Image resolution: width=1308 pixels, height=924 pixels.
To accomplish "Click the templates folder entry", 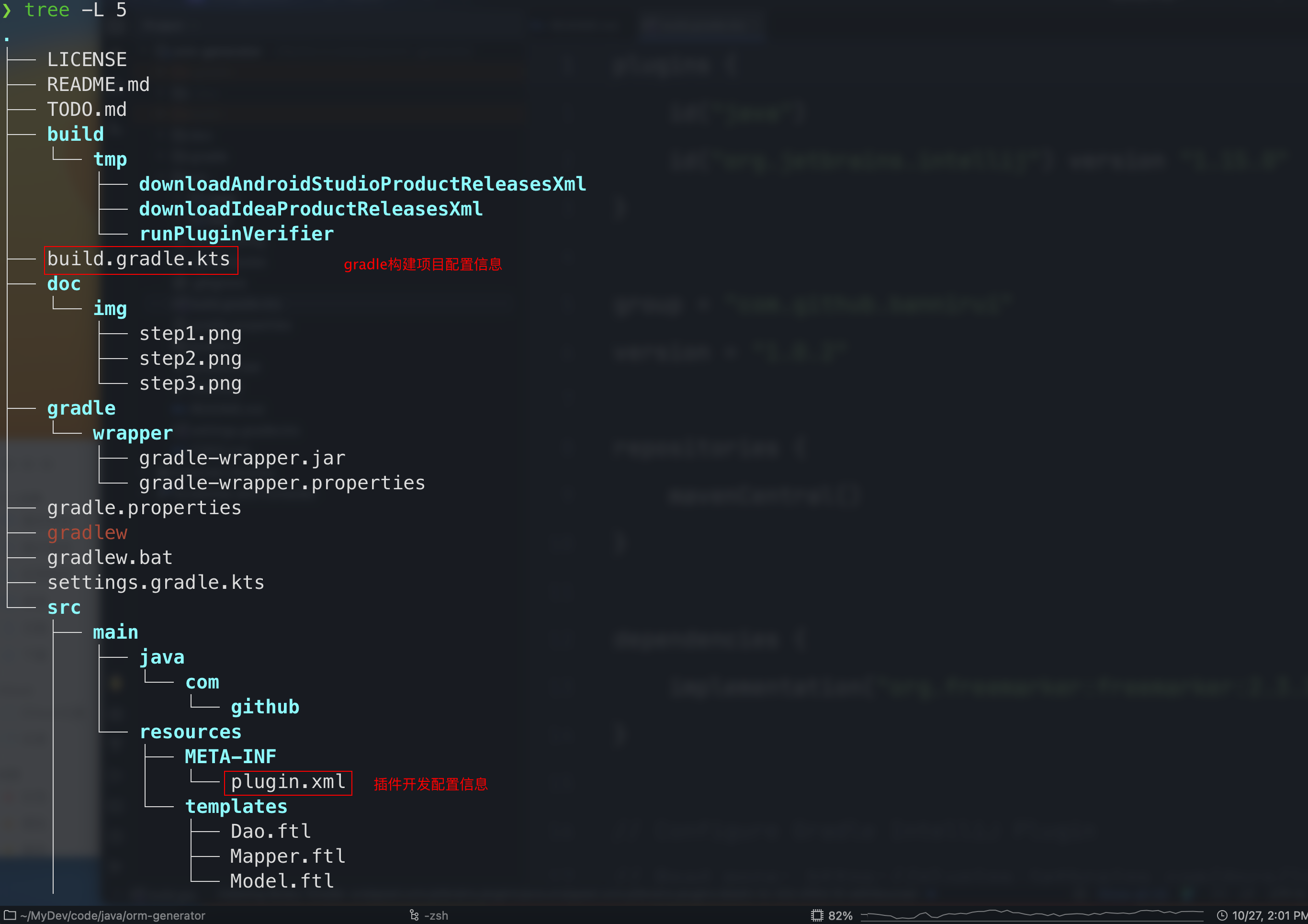I will 236,806.
